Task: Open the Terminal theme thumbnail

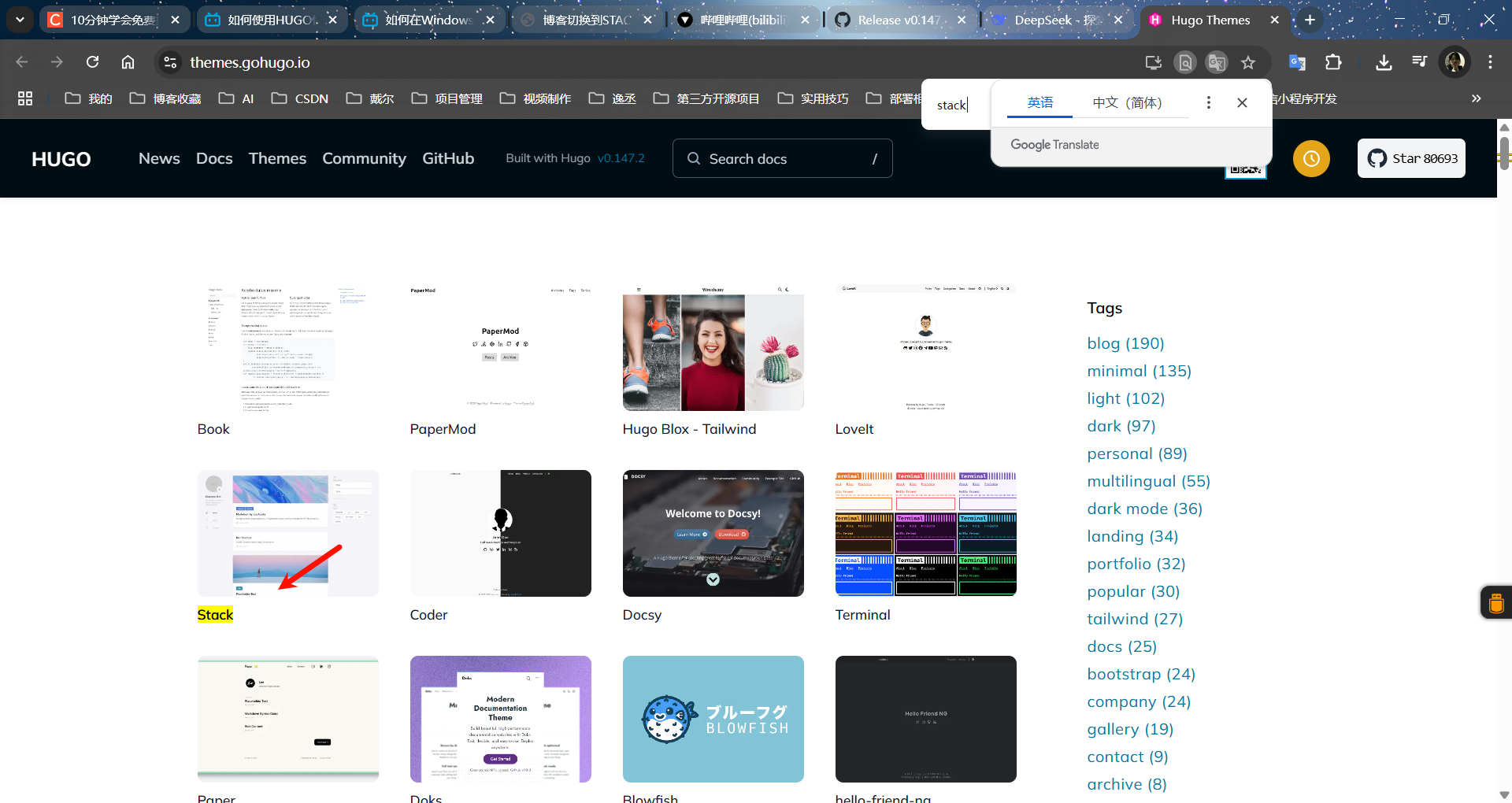Action: coord(926,533)
